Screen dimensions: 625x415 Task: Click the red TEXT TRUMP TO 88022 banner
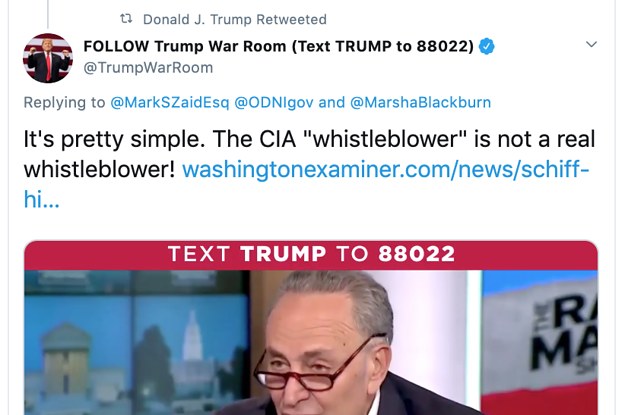click(x=311, y=255)
